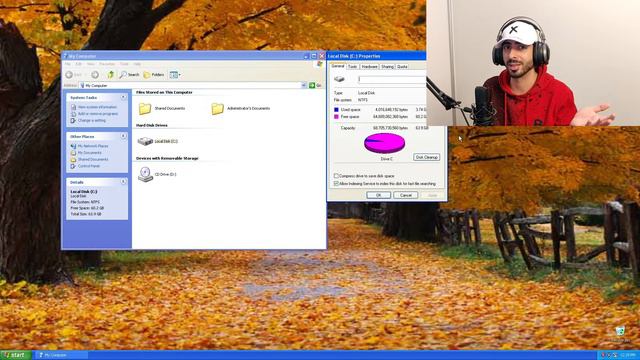The width and height of the screenshot is (640, 360).
Task: Switch to the Sharing tab
Action: pos(387,67)
